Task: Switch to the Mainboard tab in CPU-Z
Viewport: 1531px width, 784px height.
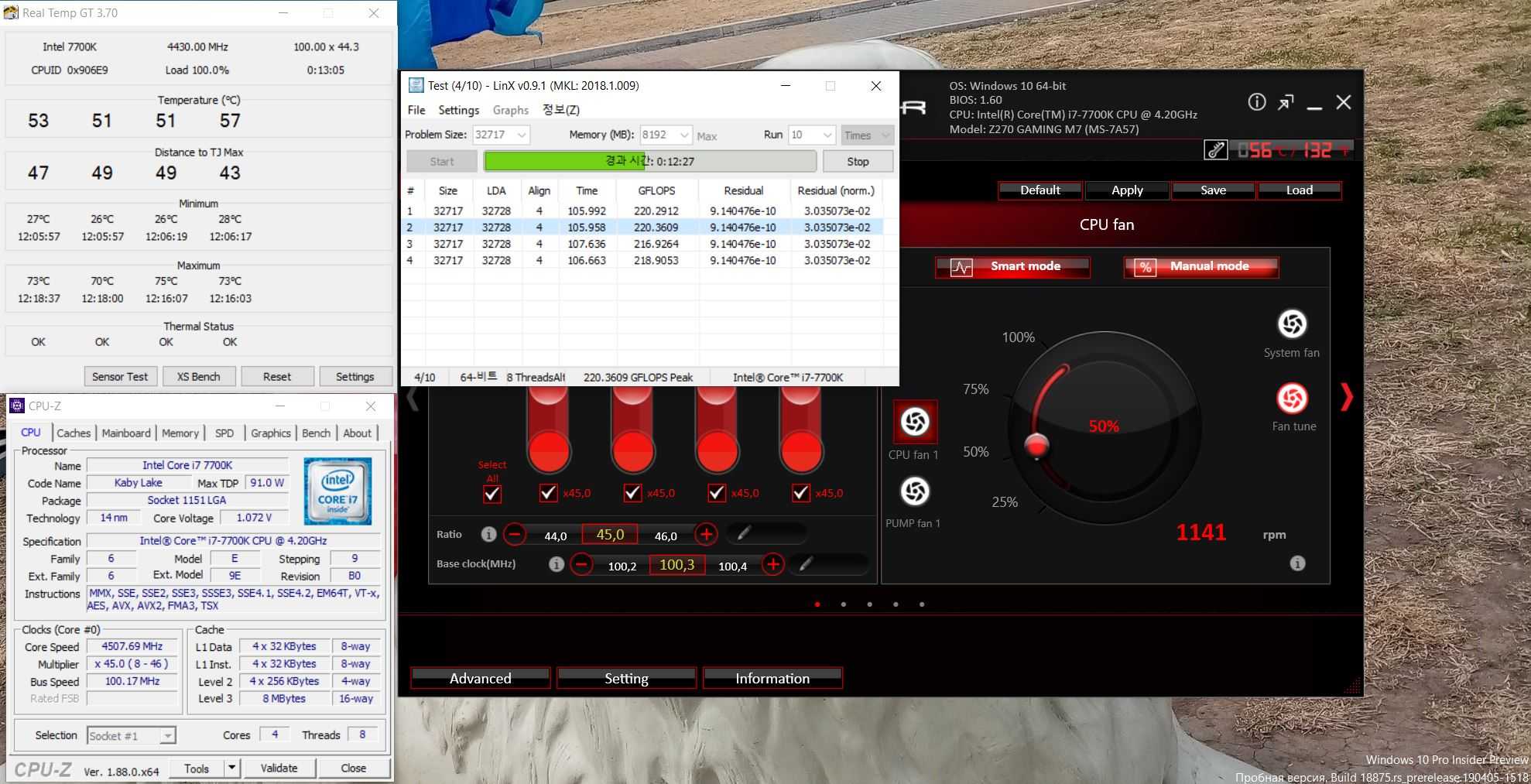Action: coord(126,433)
